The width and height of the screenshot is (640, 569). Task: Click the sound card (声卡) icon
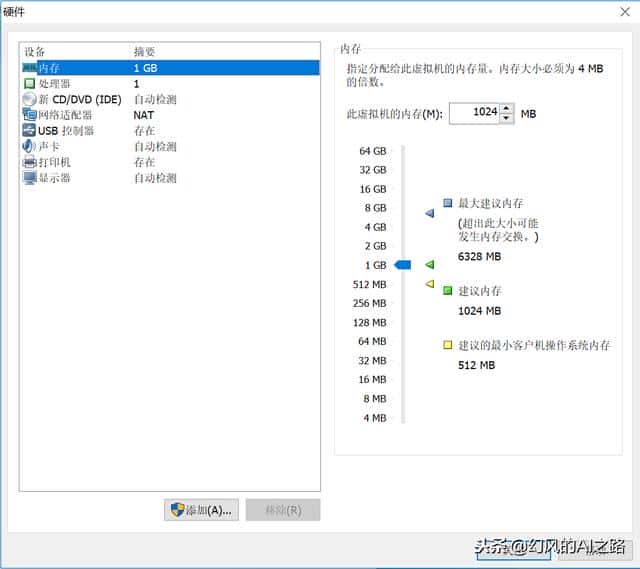coord(29,146)
